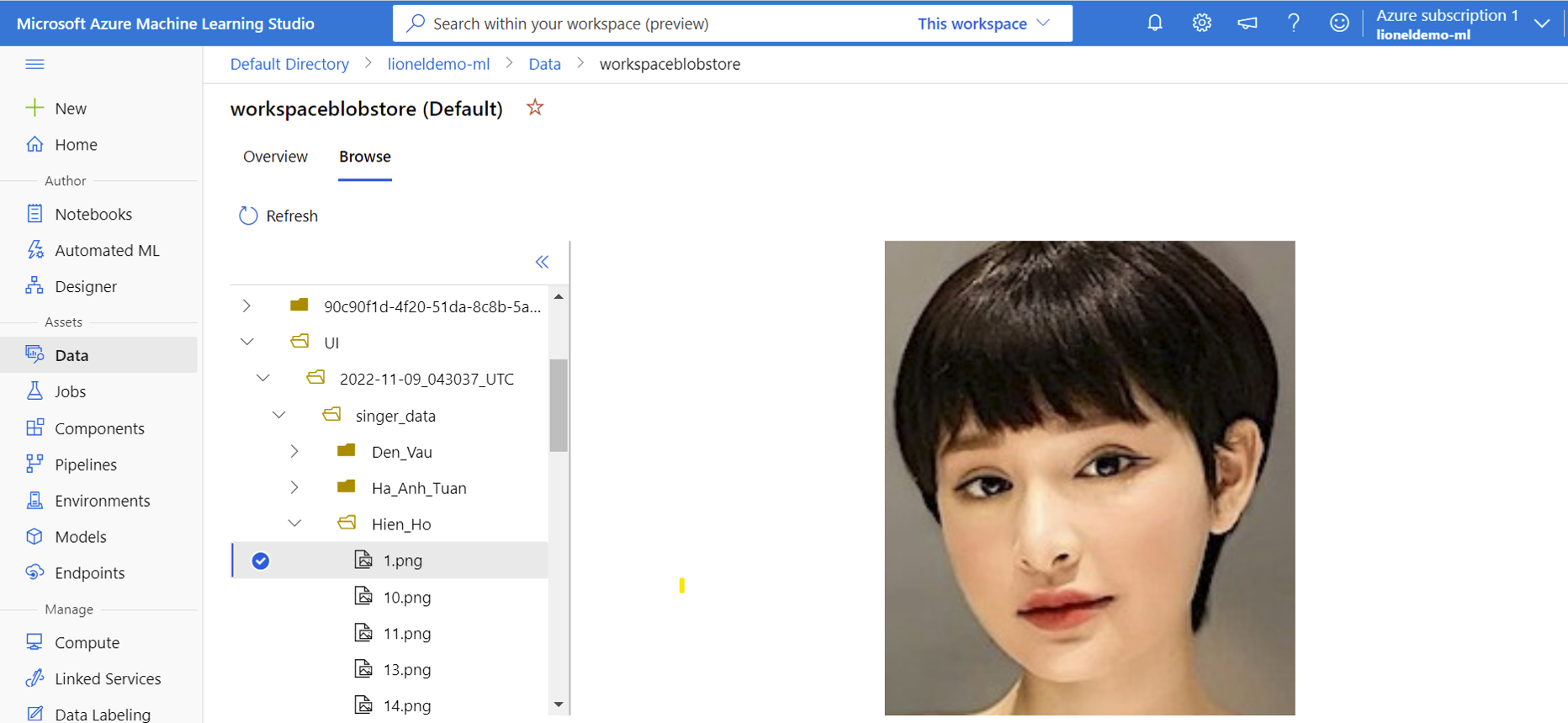This screenshot has height=723, width=1568.
Task: Click the search magnifier icon
Action: click(x=416, y=23)
